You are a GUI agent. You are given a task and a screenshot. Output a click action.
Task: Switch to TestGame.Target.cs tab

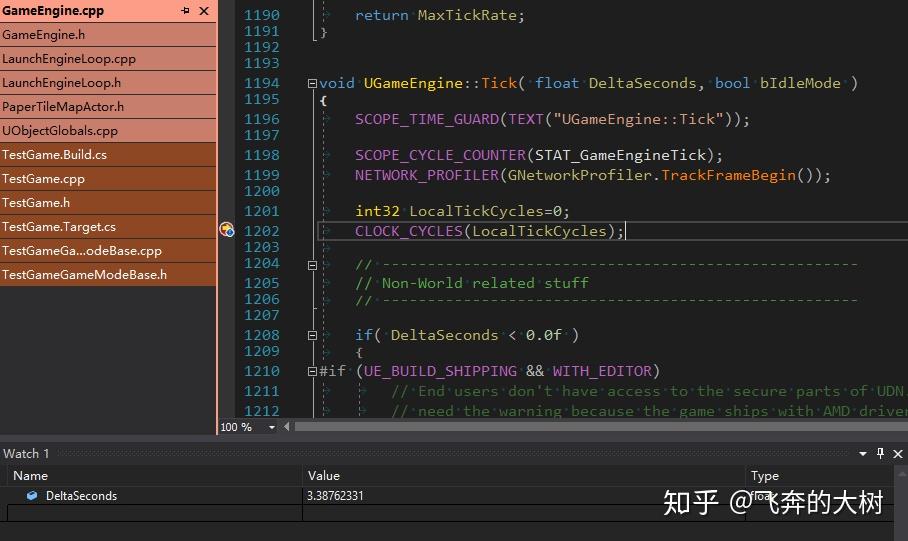pos(108,227)
